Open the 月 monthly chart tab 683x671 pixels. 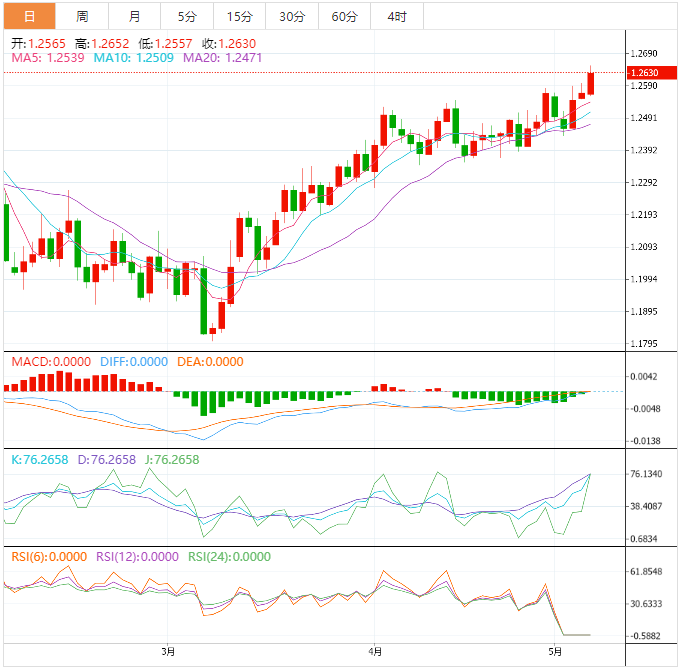coord(134,16)
